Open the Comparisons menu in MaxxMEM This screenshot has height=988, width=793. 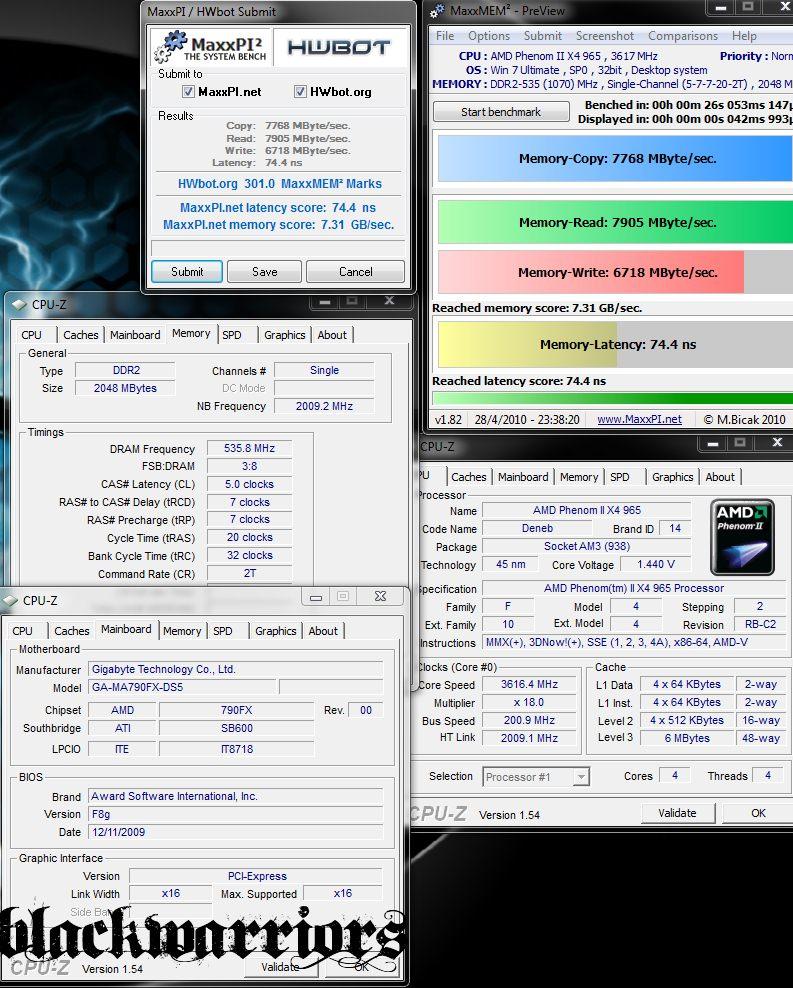pos(683,36)
